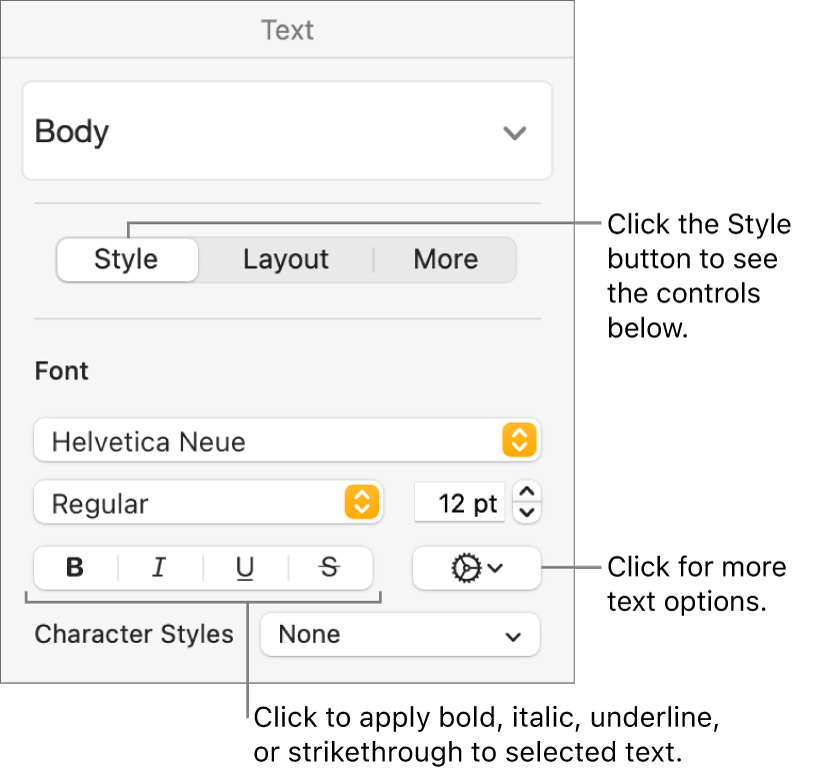Select the Style tab
This screenshot has width=828, height=778.
click(x=126, y=260)
